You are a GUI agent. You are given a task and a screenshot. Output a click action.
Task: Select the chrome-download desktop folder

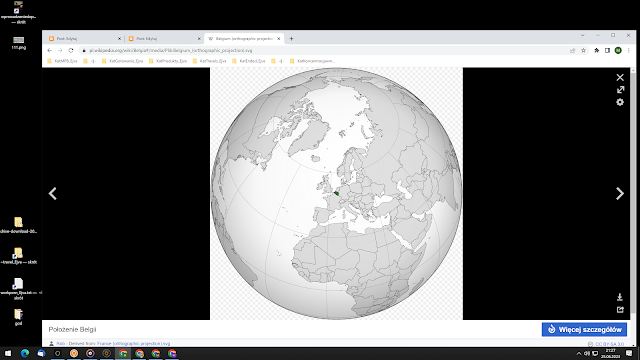[18, 225]
